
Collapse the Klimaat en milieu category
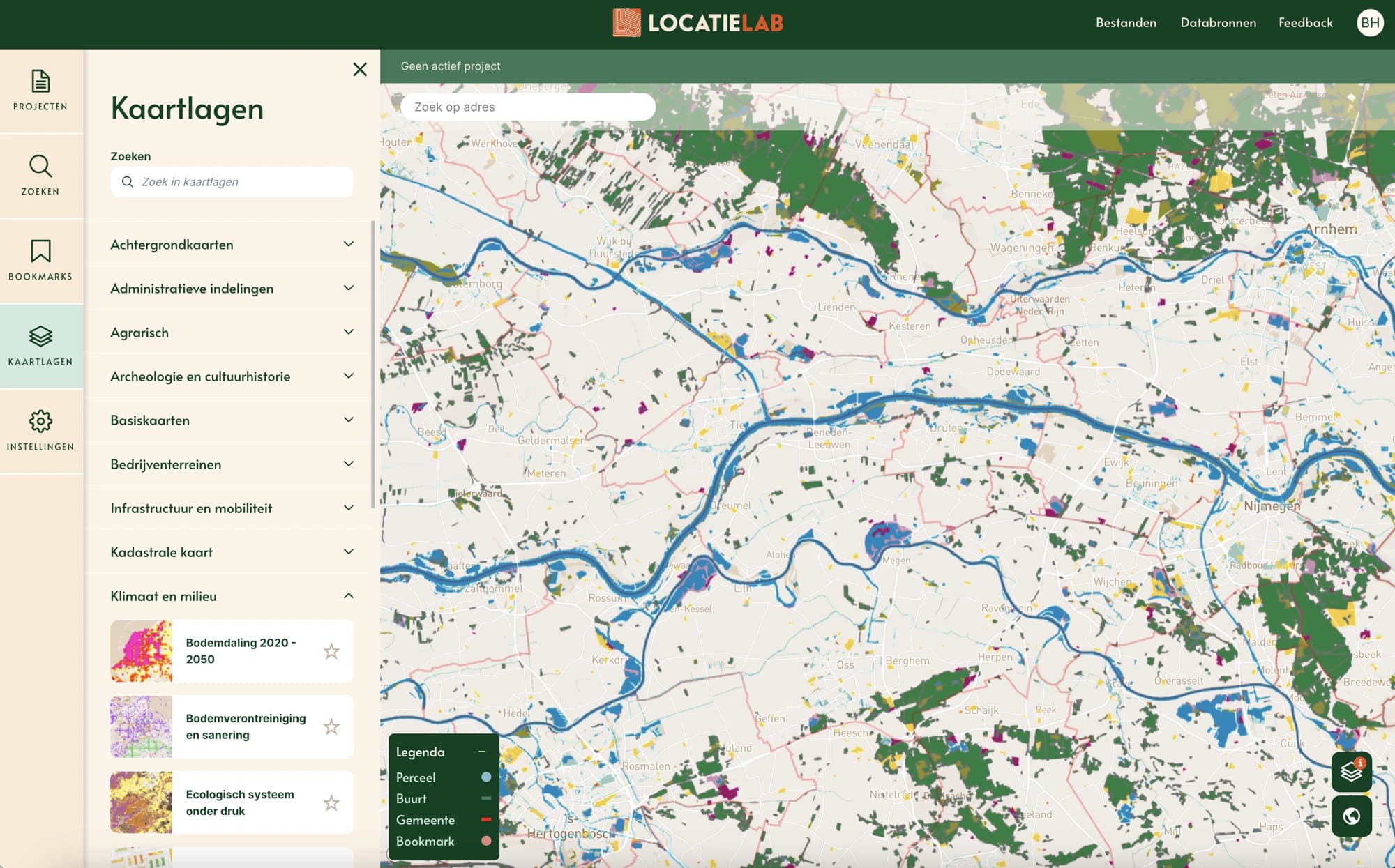(x=349, y=595)
